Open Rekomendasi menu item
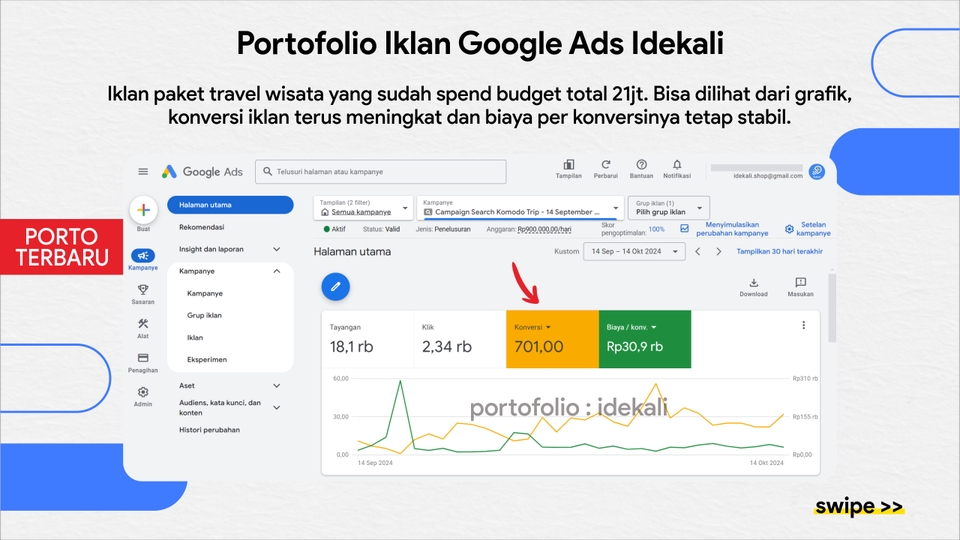 tap(201, 227)
